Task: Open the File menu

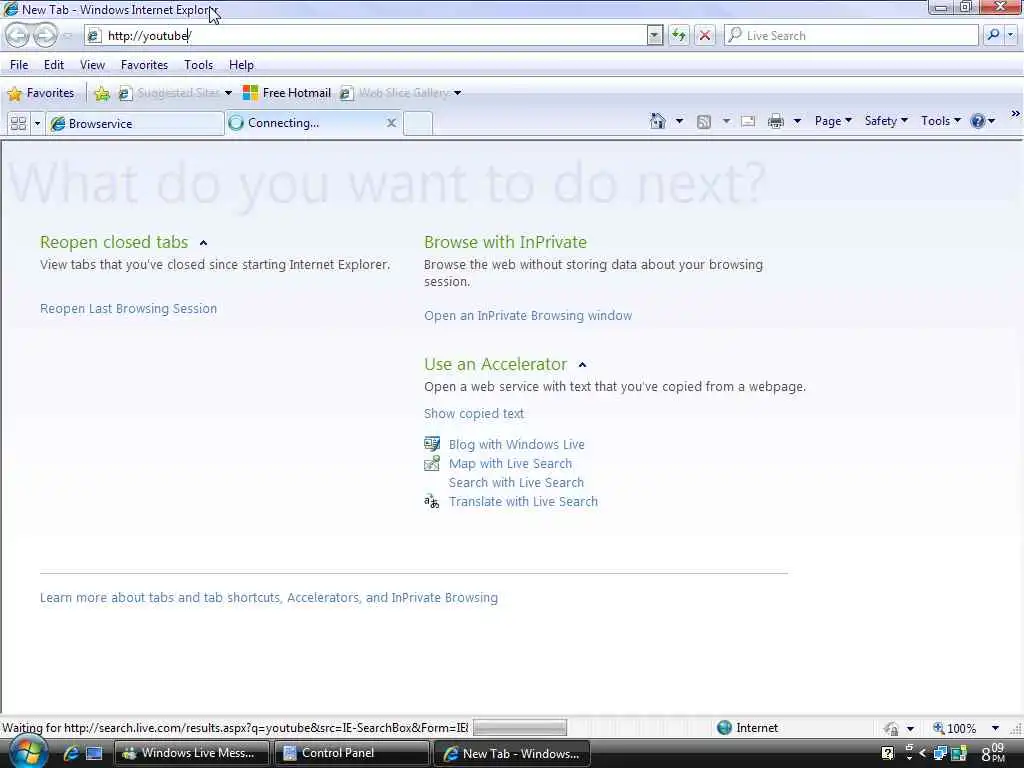Action: click(19, 65)
